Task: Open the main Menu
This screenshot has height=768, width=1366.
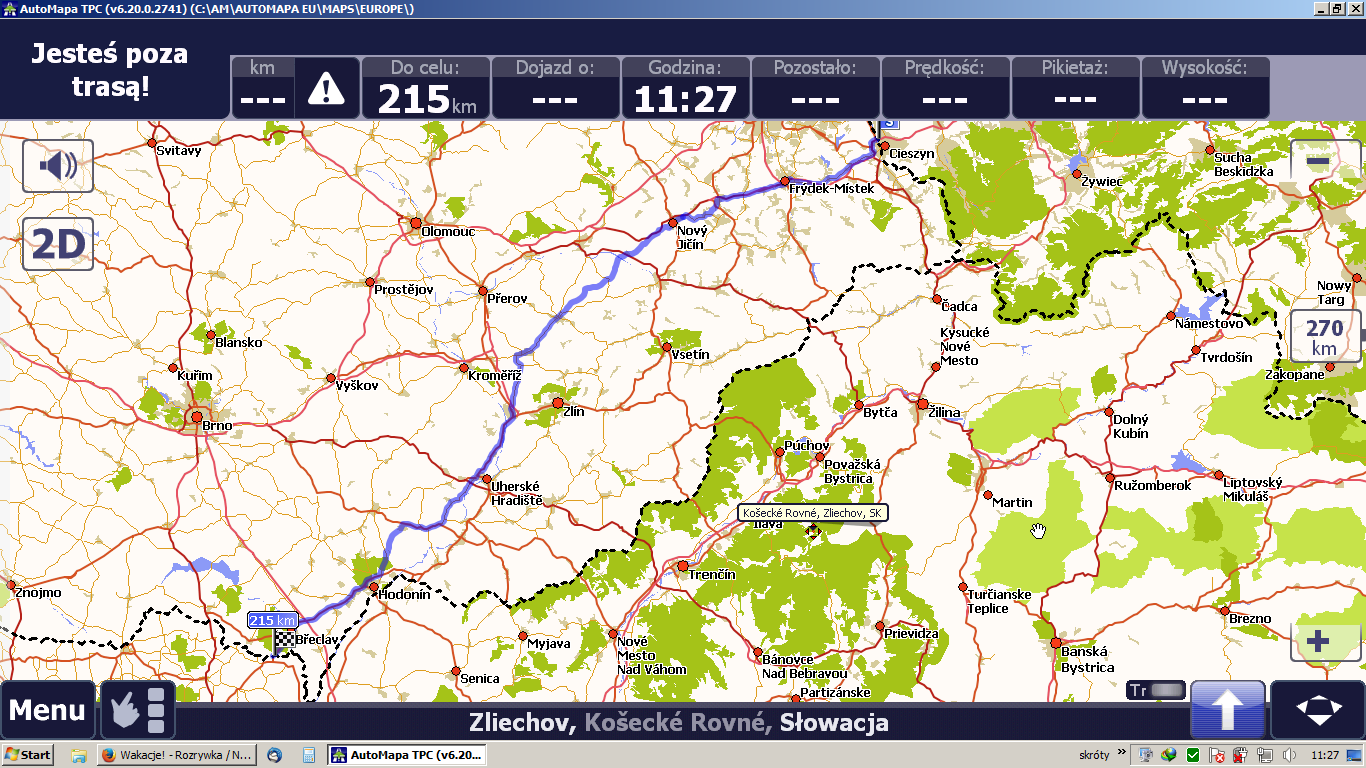Action: 47,710
